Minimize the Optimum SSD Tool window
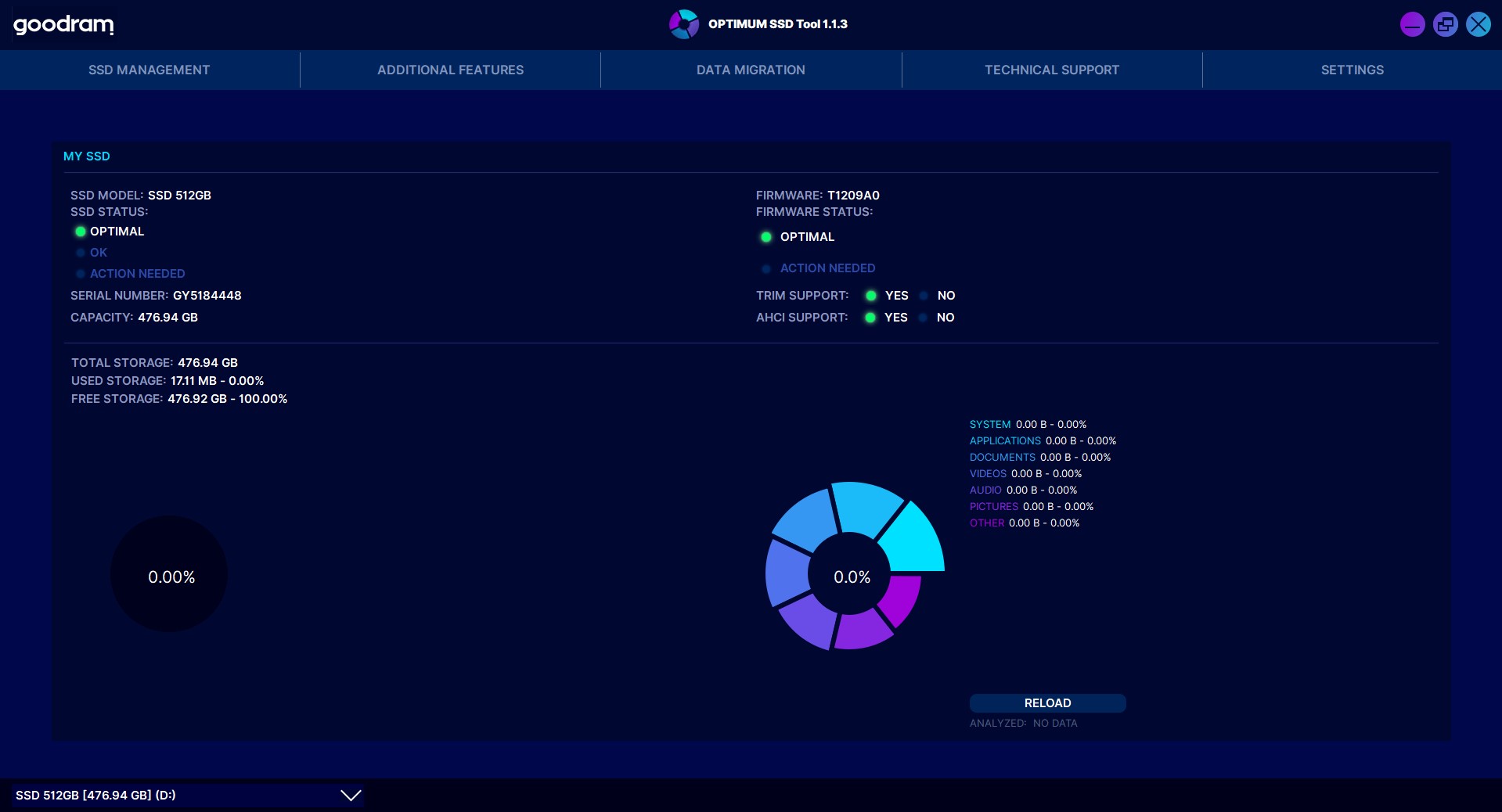Screen dimensions: 1502x812 pos(1412,24)
